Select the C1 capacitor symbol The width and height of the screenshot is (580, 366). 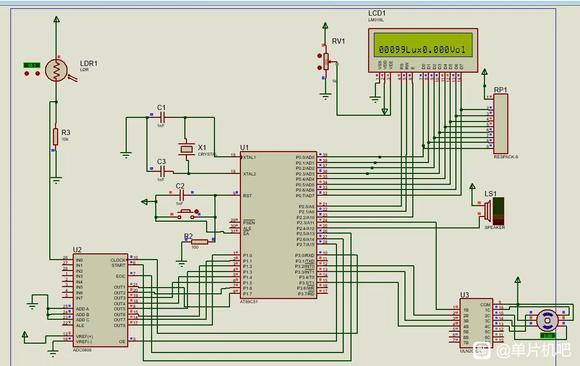click(x=162, y=118)
